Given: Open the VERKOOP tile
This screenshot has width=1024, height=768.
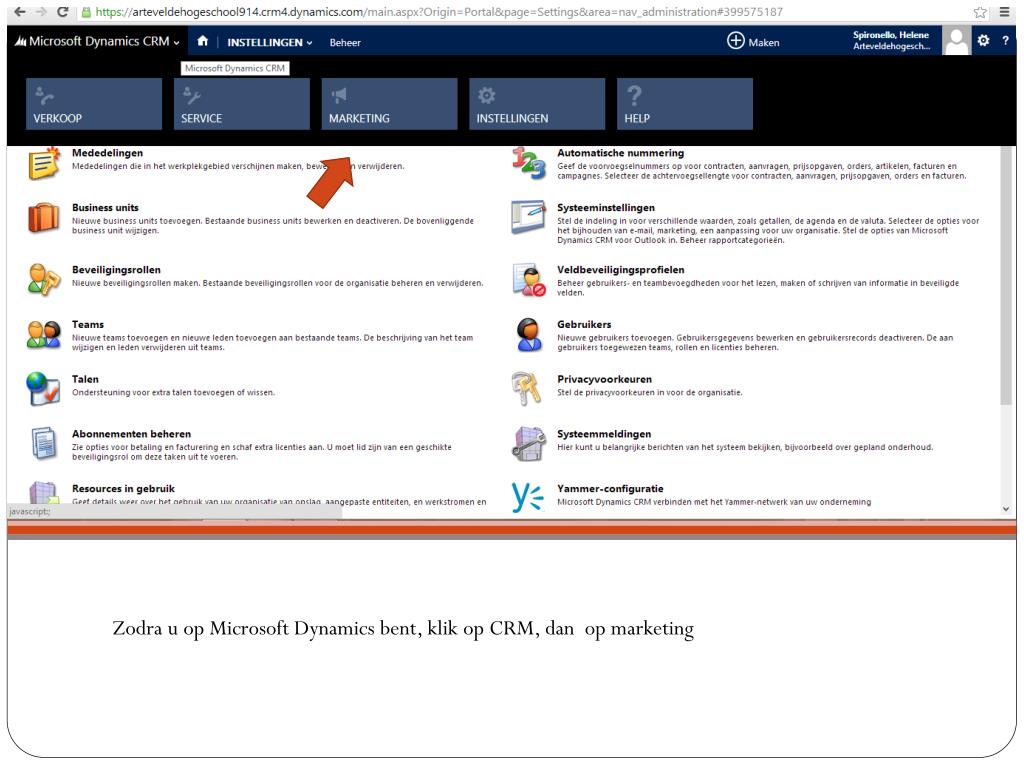Looking at the screenshot, I should [94, 104].
